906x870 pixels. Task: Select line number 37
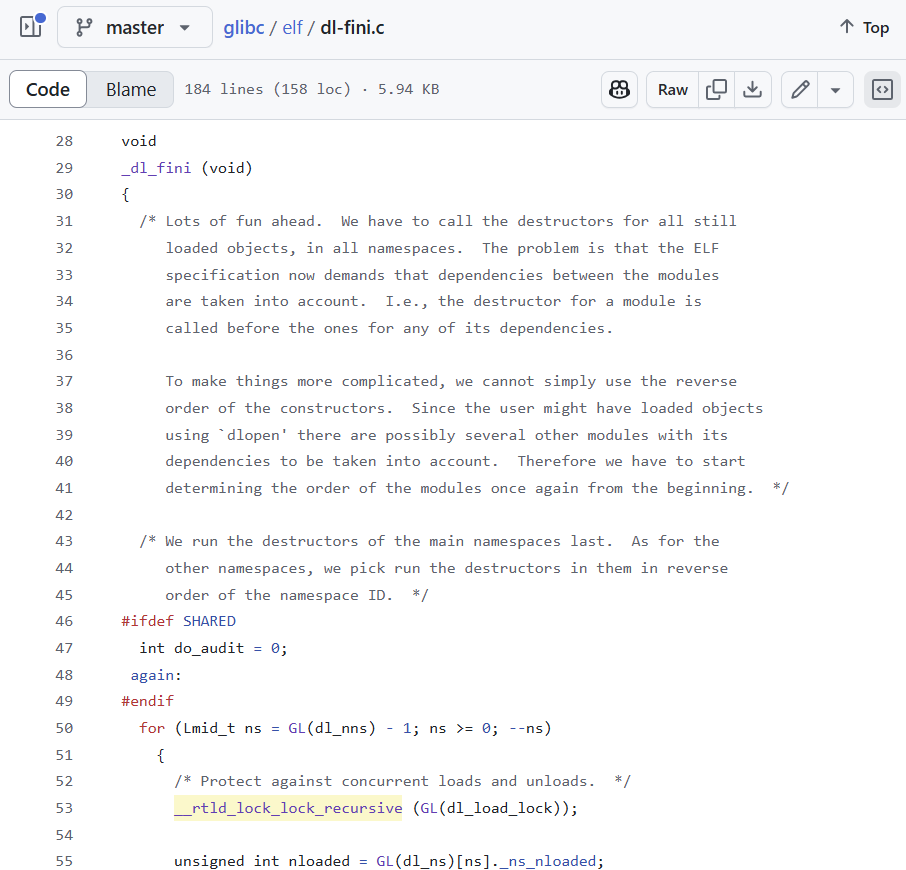(x=64, y=381)
